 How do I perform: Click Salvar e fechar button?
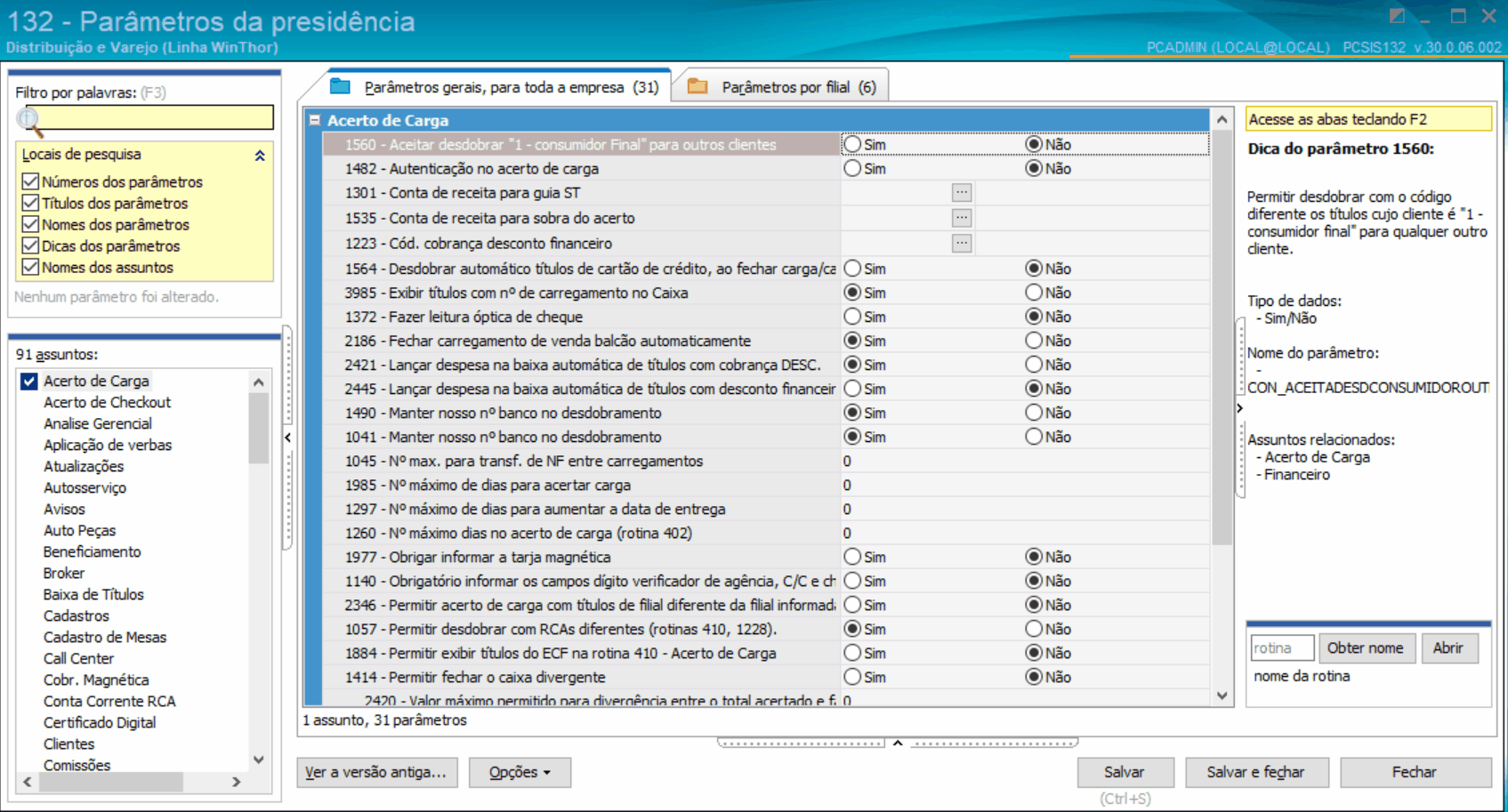[x=1255, y=772]
